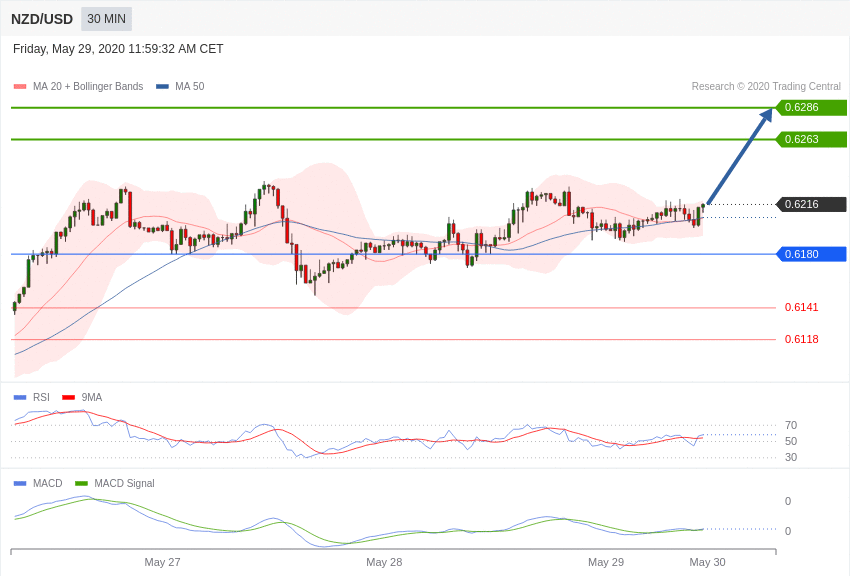Click the MA 50 legend label

[190, 86]
